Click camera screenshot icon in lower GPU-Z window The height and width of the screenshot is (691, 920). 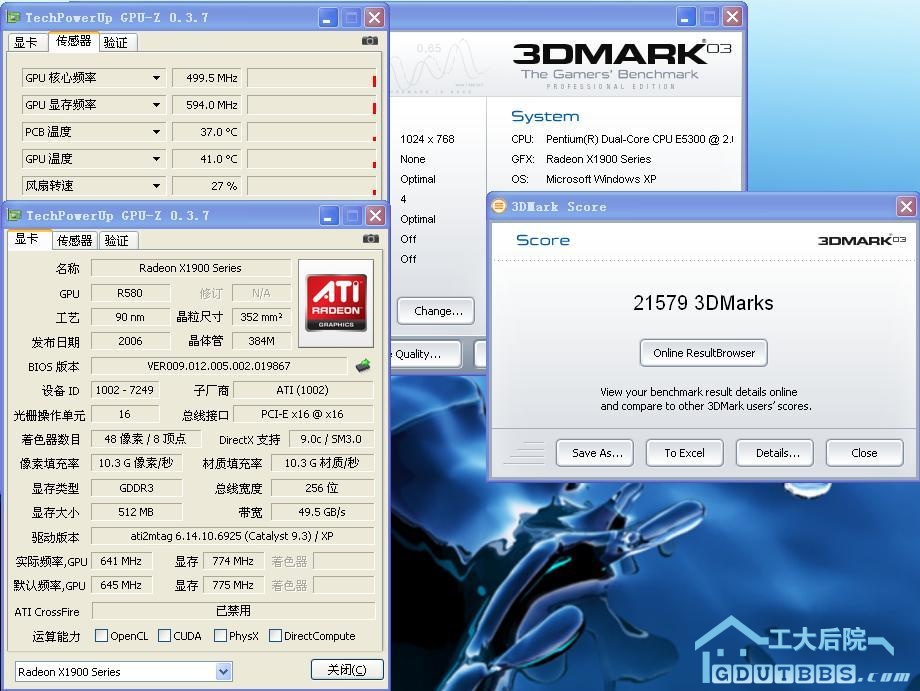tap(370, 238)
